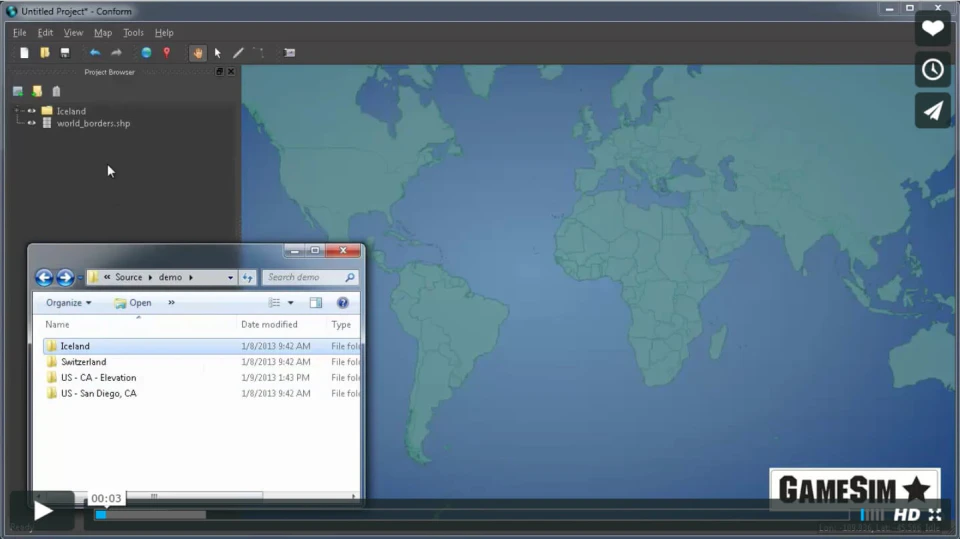Image resolution: width=960 pixels, height=539 pixels.
Task: Toggle visibility of the Iceland layer
Action: pos(31,111)
